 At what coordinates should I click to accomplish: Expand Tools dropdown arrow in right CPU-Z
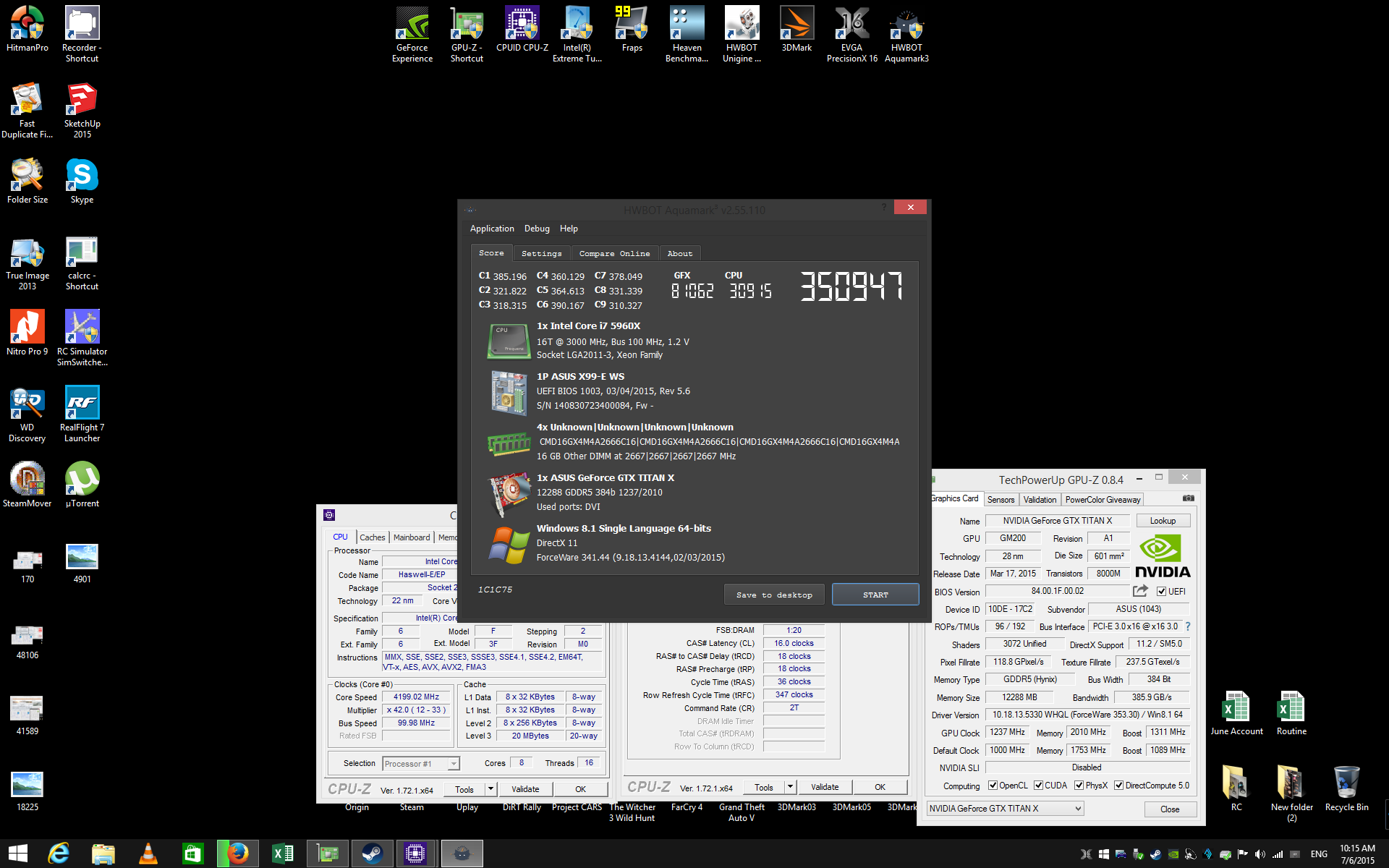point(791,787)
